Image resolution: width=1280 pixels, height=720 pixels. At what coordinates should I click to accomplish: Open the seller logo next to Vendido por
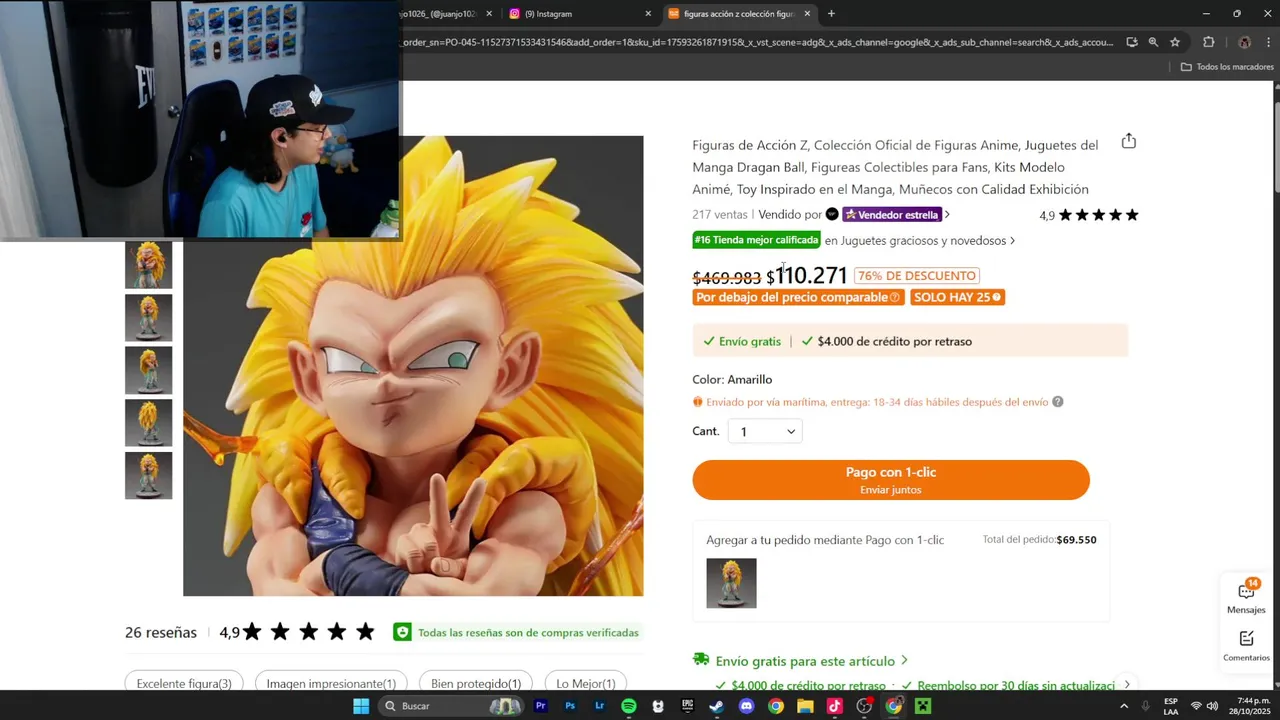coord(832,214)
